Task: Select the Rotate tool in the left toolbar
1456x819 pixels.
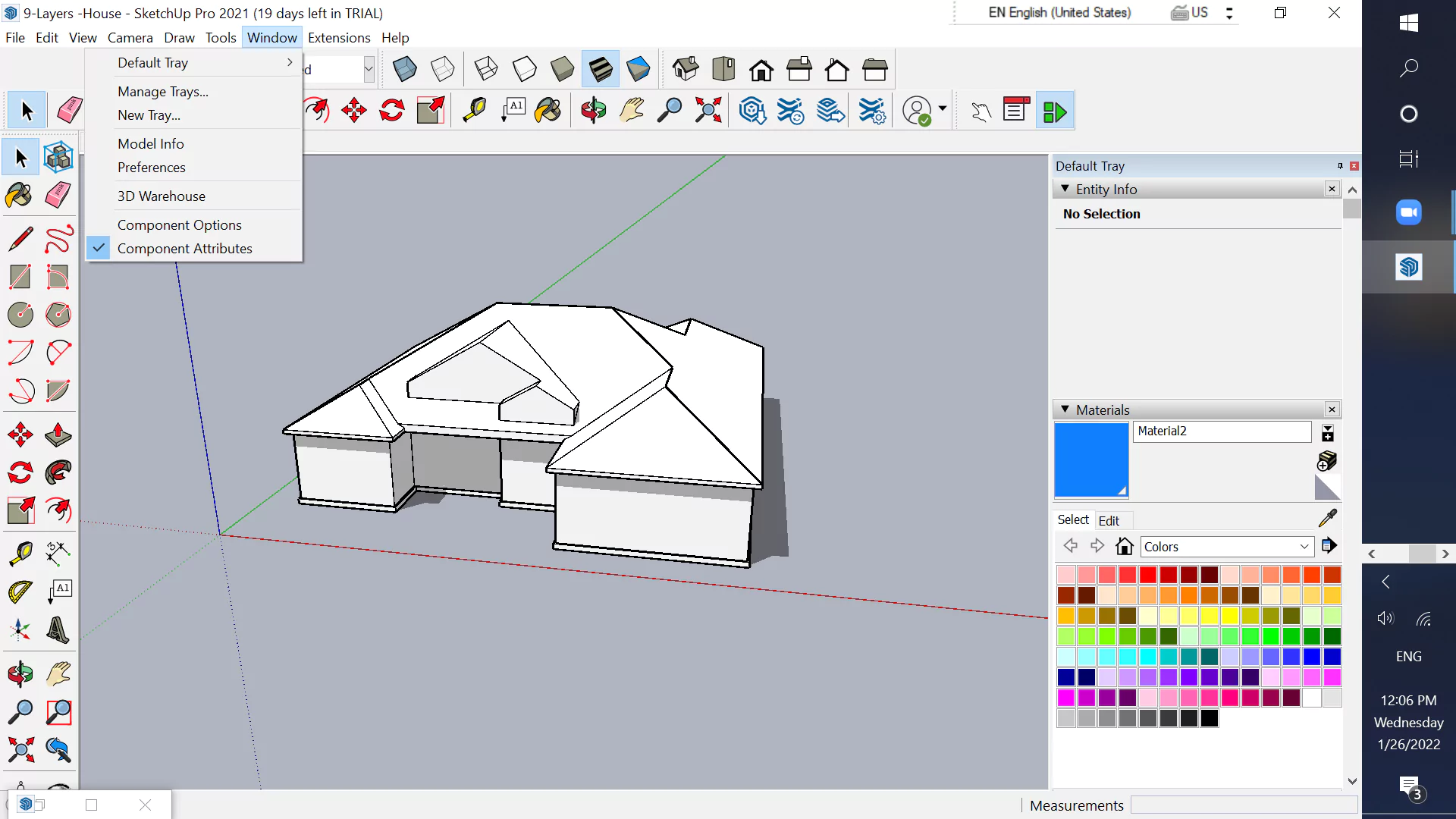Action: (19, 472)
